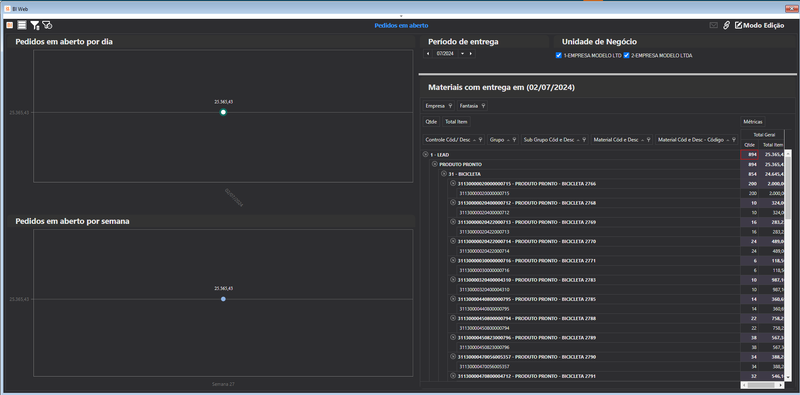Screen dimensions: 800x395
Task: Go to the next delivery period
Action: point(470,53)
